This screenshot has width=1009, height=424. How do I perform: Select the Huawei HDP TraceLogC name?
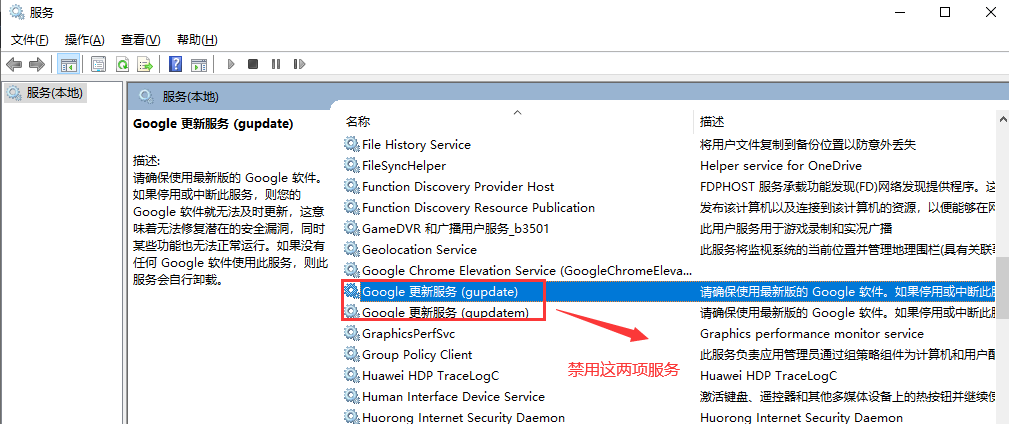pos(430,376)
